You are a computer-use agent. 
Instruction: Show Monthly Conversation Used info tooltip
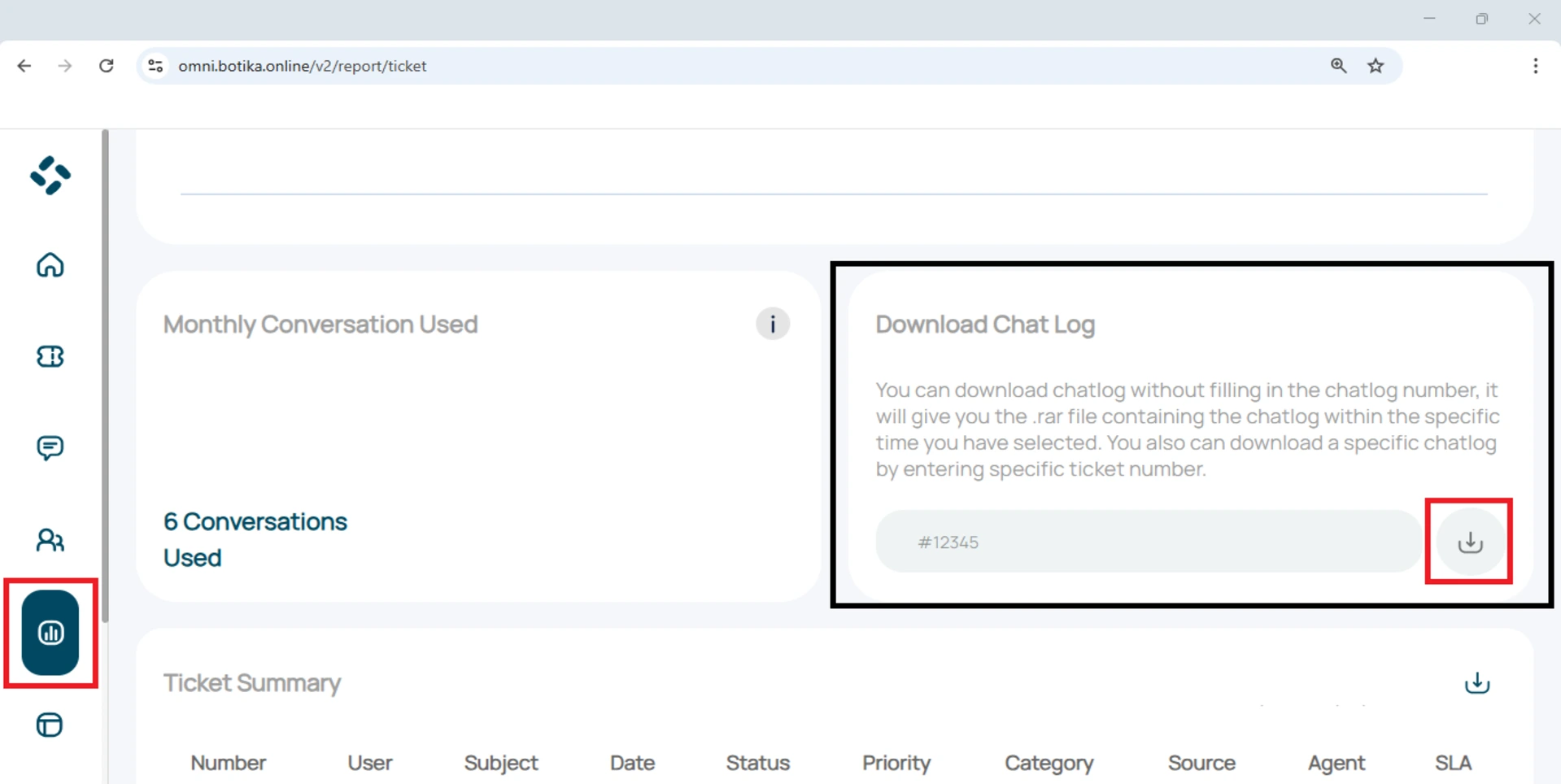(x=772, y=324)
